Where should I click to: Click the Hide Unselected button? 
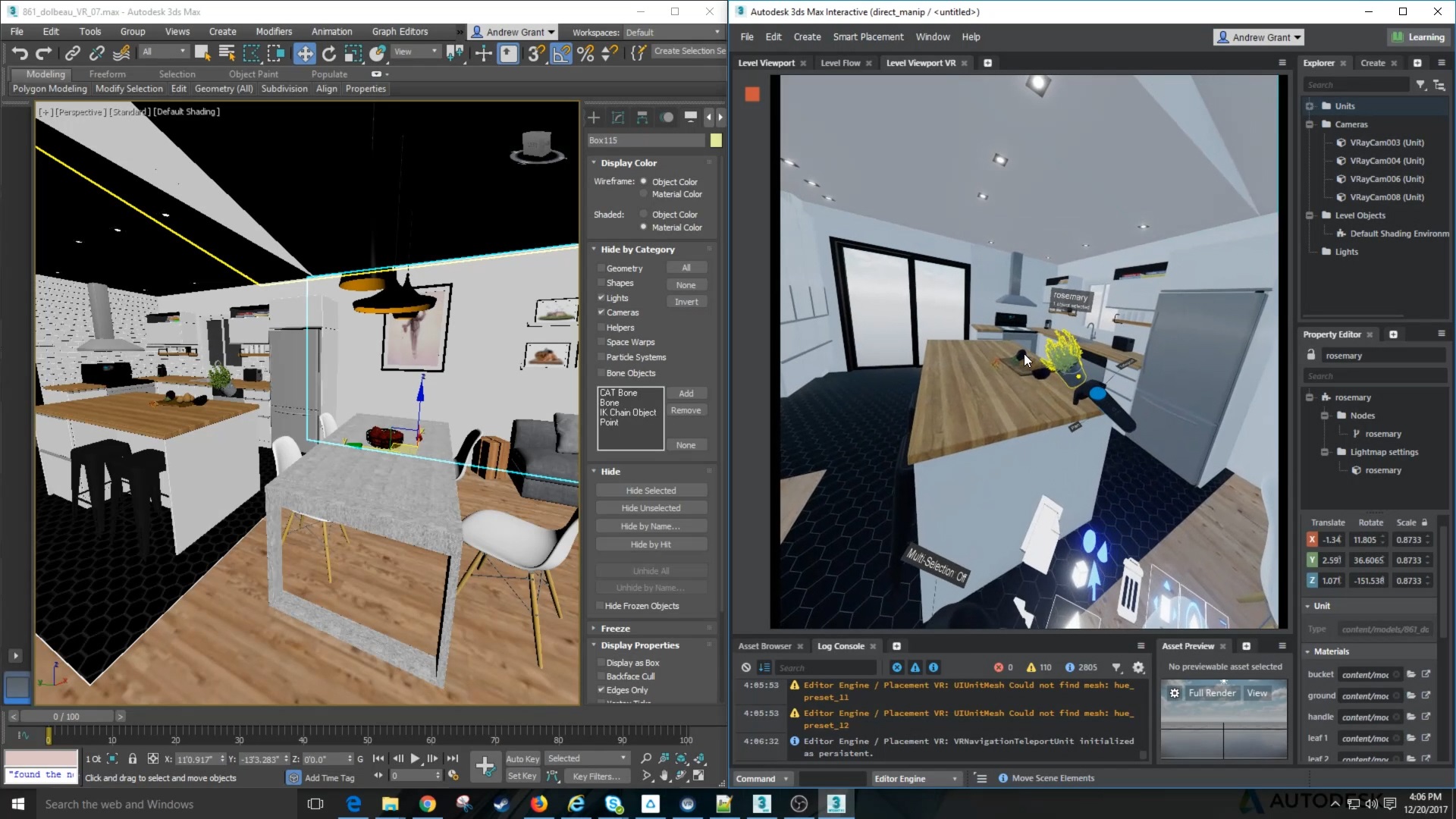pos(651,507)
